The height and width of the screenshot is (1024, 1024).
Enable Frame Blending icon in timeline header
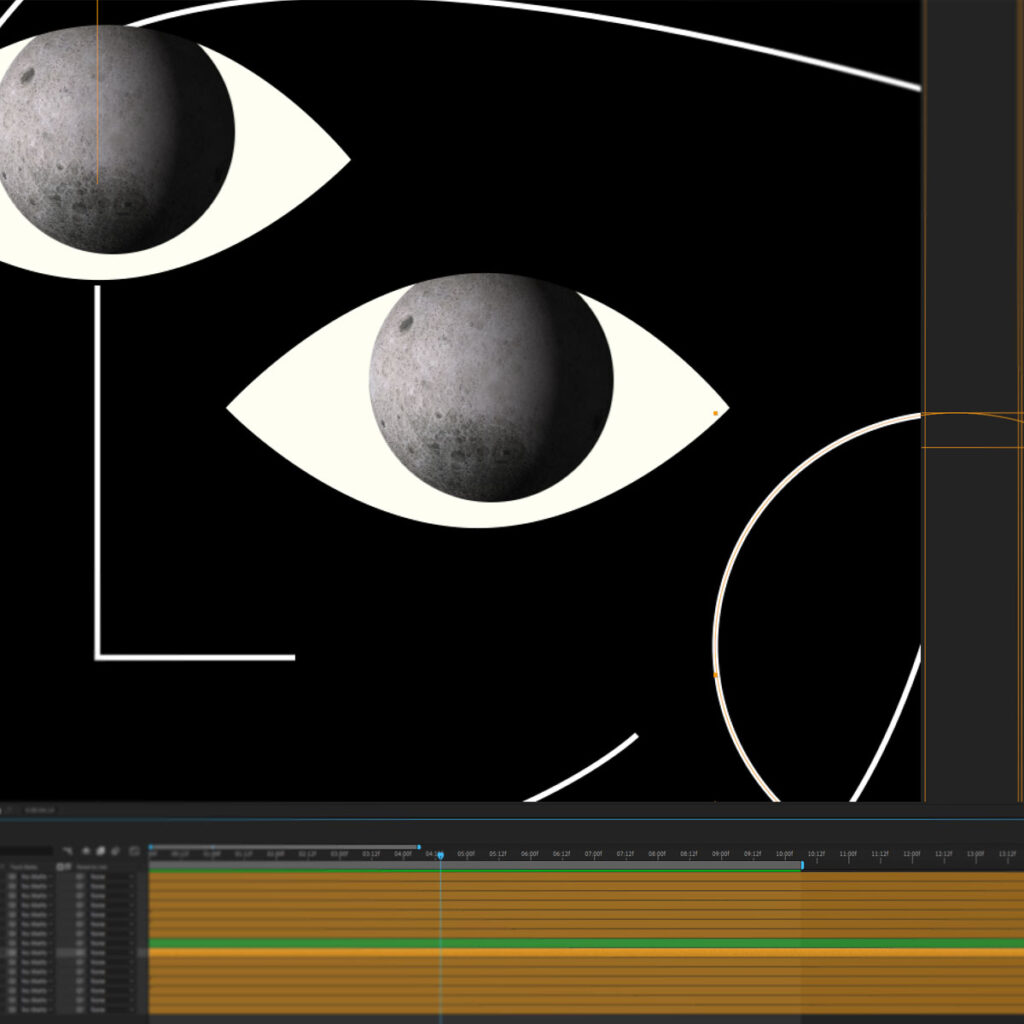coord(101,851)
